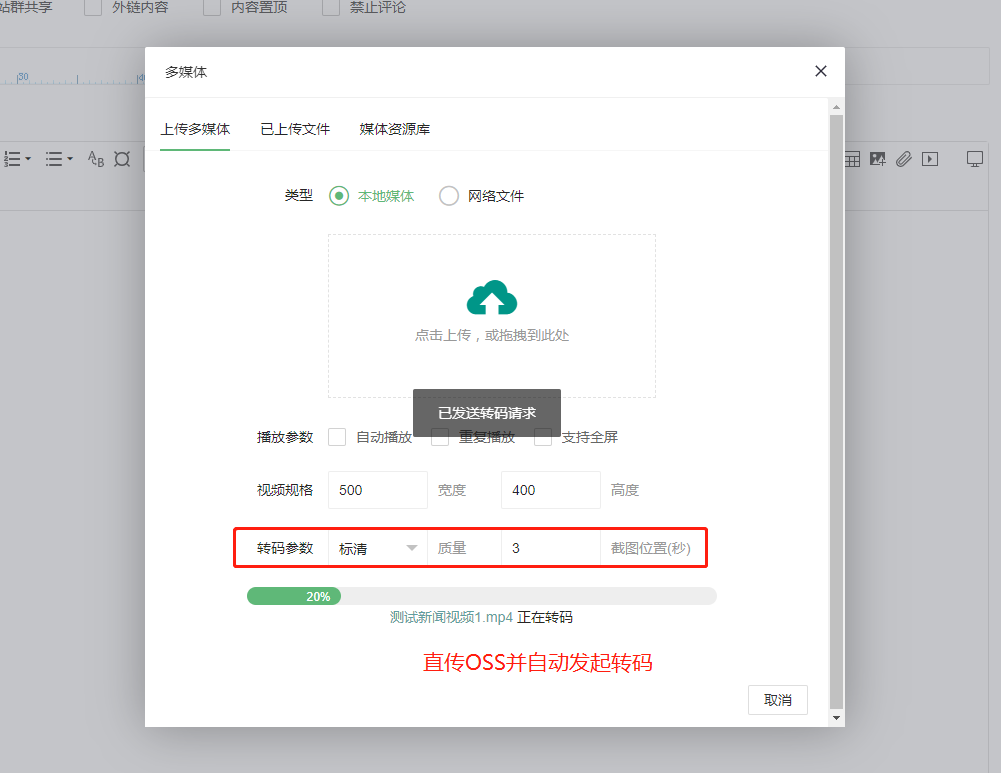
Task: Check the 禁止评论 checkbox in the background page
Action: (x=331, y=8)
